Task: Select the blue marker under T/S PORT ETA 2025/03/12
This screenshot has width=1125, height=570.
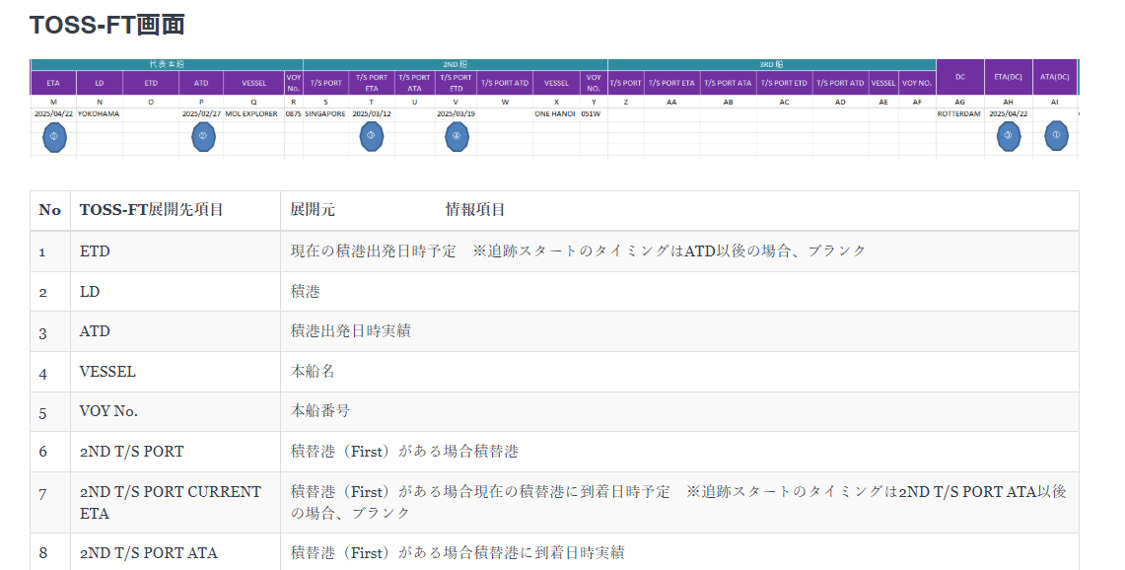Action: (372, 137)
